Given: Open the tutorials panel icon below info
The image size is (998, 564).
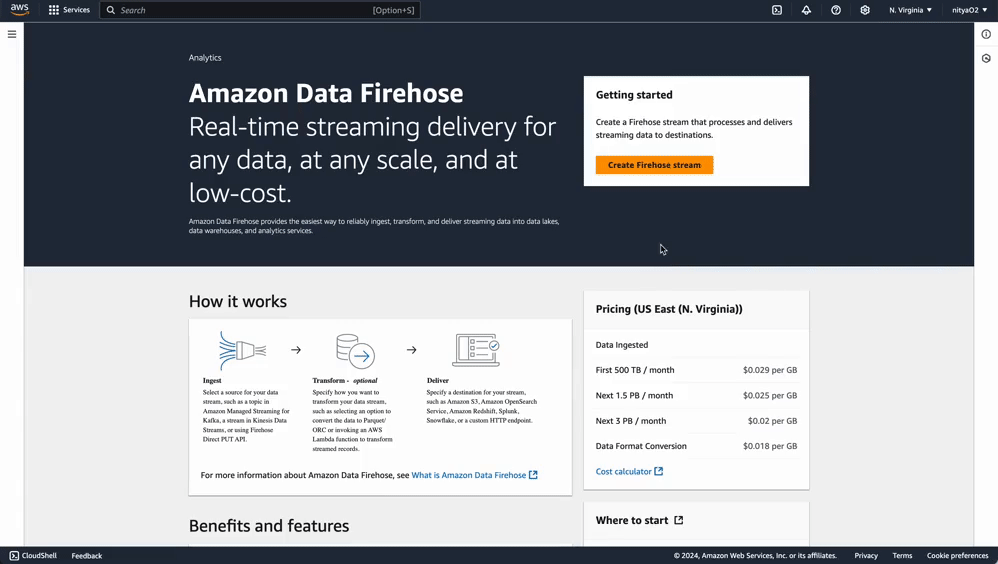Looking at the screenshot, I should 986,58.
